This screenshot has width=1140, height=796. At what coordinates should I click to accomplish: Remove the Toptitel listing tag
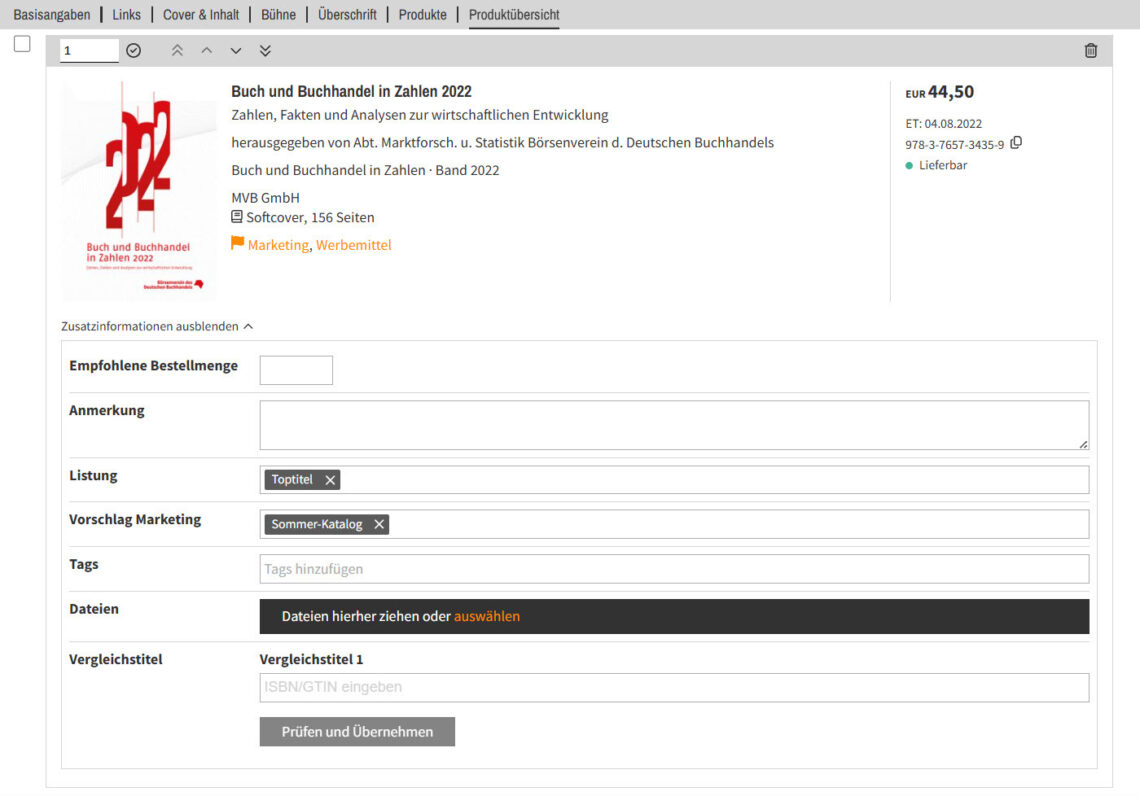[330, 480]
